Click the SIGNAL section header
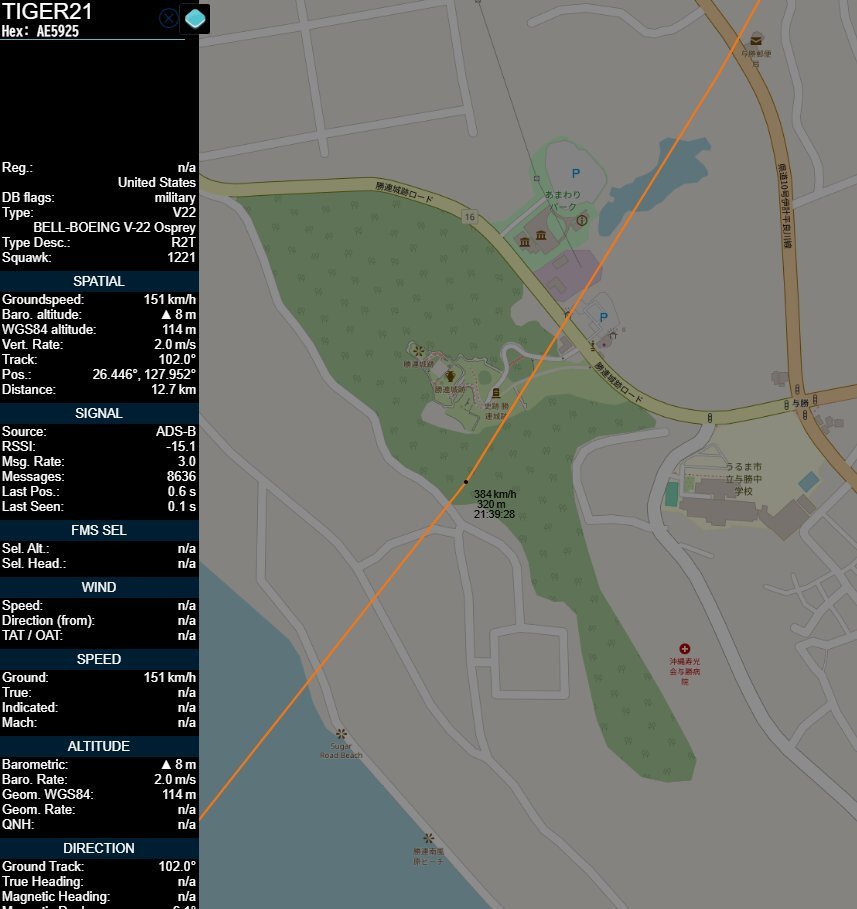 click(99, 413)
